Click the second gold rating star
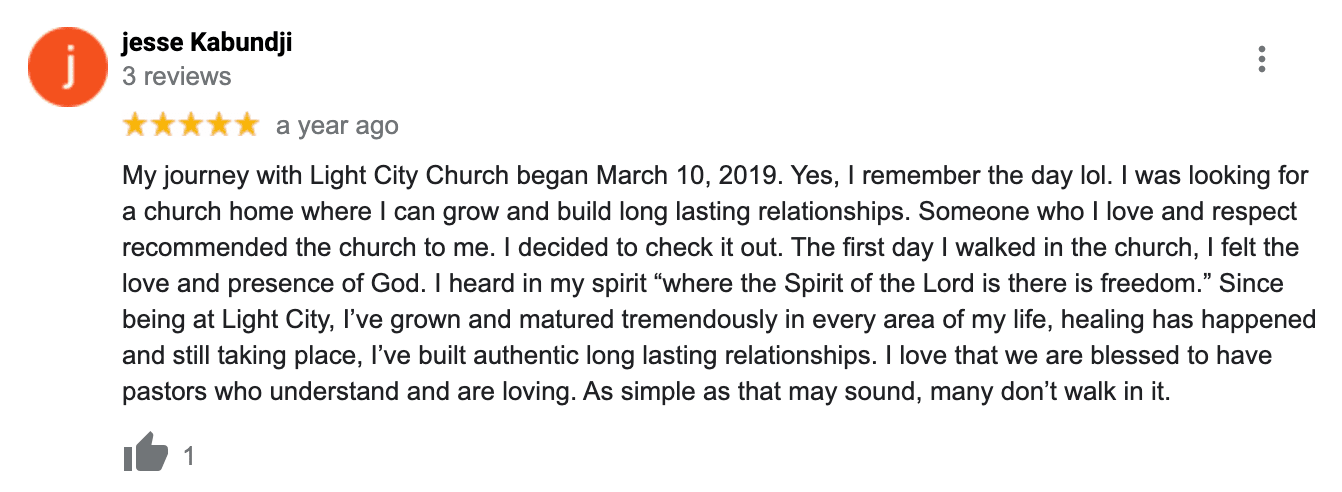Viewport: 1342px width, 492px height. [x=162, y=125]
